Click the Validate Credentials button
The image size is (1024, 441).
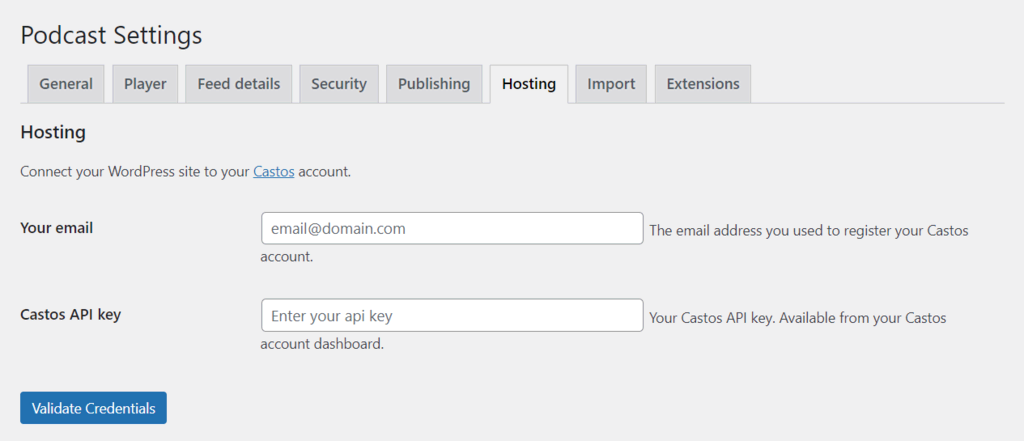coord(93,408)
